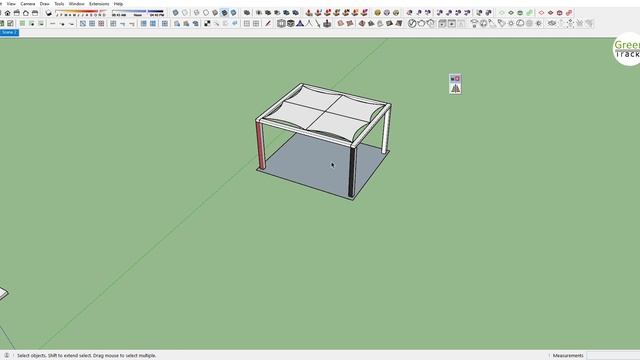
Task: Adjust the shadow date slider by month
Action: click(x=81, y=13)
